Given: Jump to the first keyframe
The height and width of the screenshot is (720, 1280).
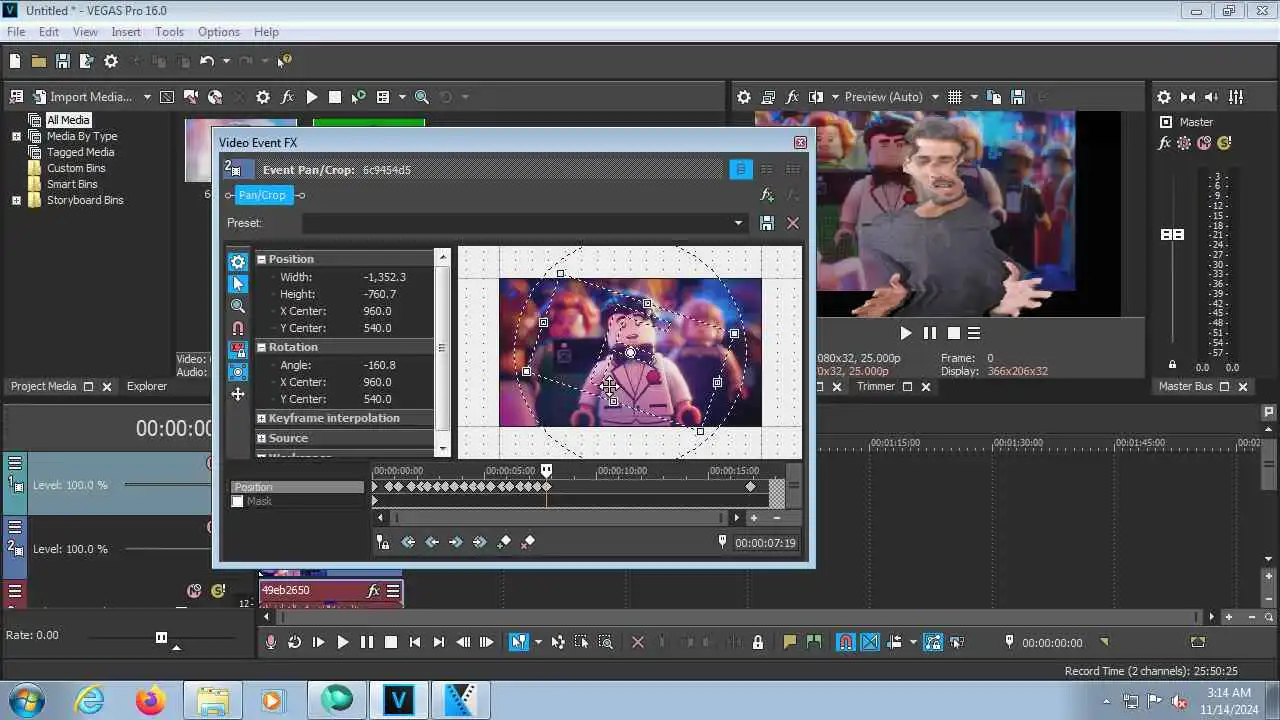Looking at the screenshot, I should (x=408, y=542).
